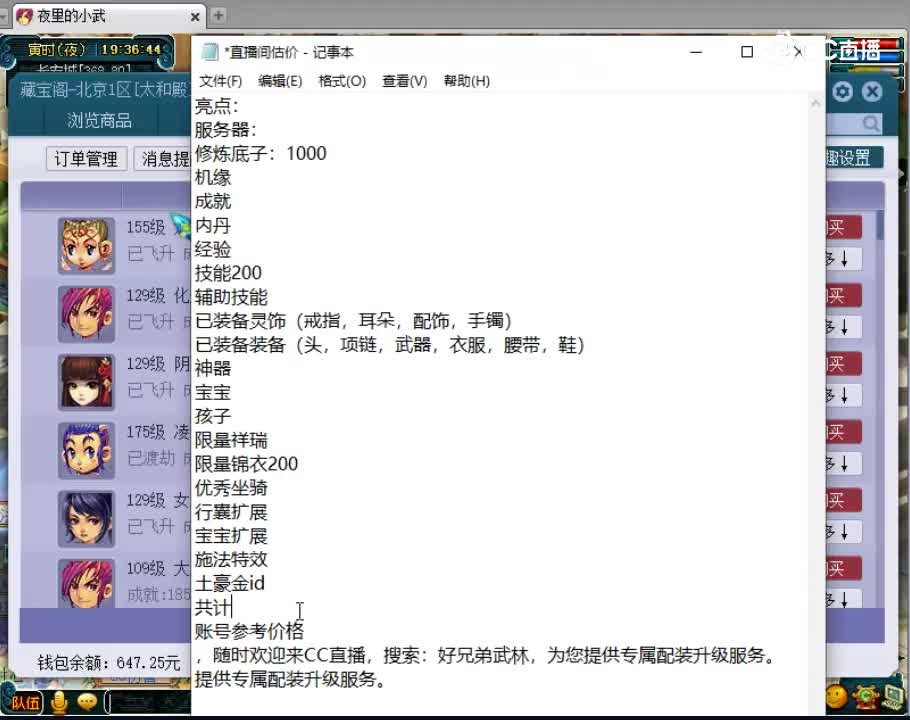Click the red buy button in 129级 化 row
Image resolution: width=910 pixels, height=720 pixels.
click(x=844, y=296)
